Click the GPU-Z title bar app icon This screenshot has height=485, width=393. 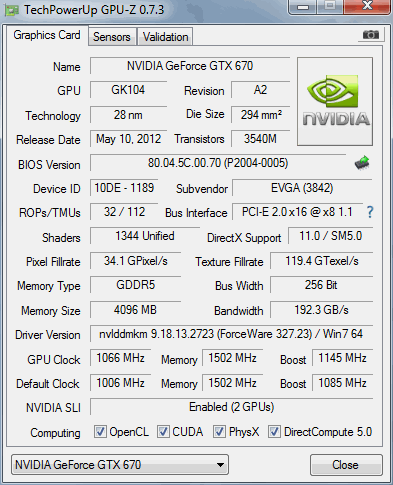click(x=12, y=10)
